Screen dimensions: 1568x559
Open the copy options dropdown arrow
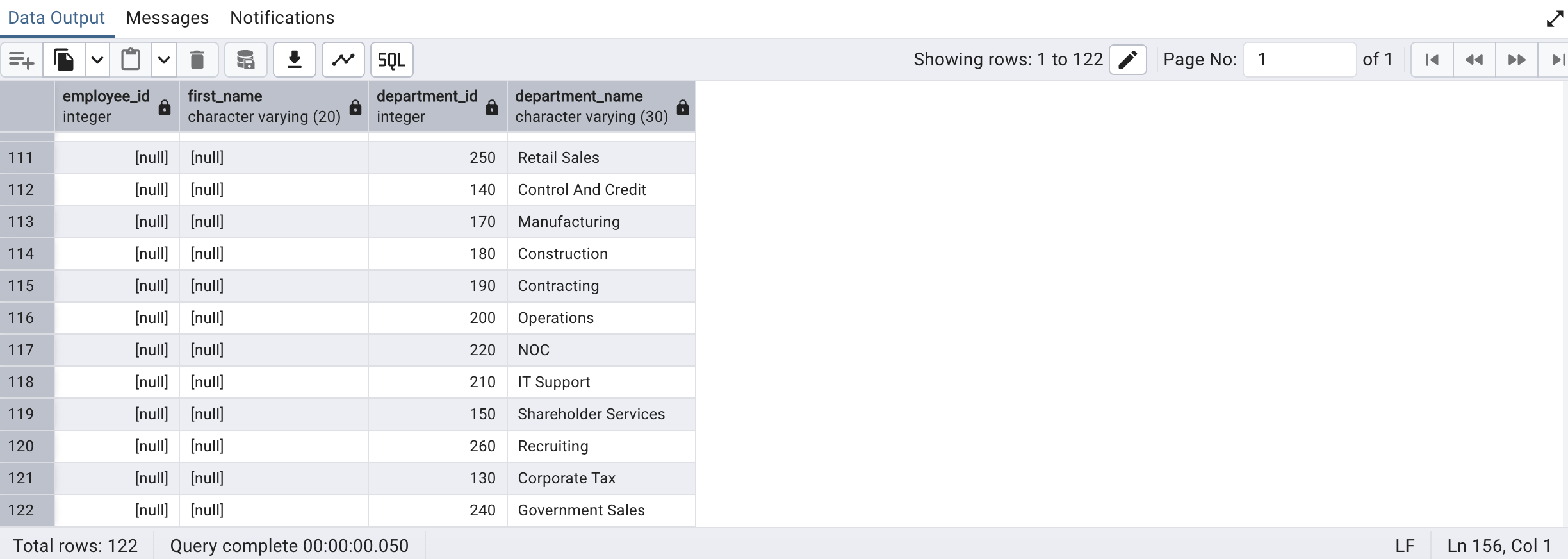[97, 60]
